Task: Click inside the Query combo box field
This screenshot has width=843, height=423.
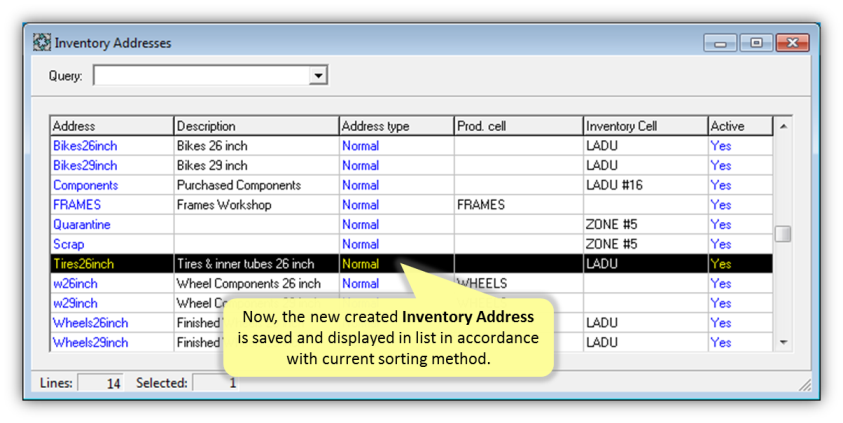Action: [x=200, y=76]
